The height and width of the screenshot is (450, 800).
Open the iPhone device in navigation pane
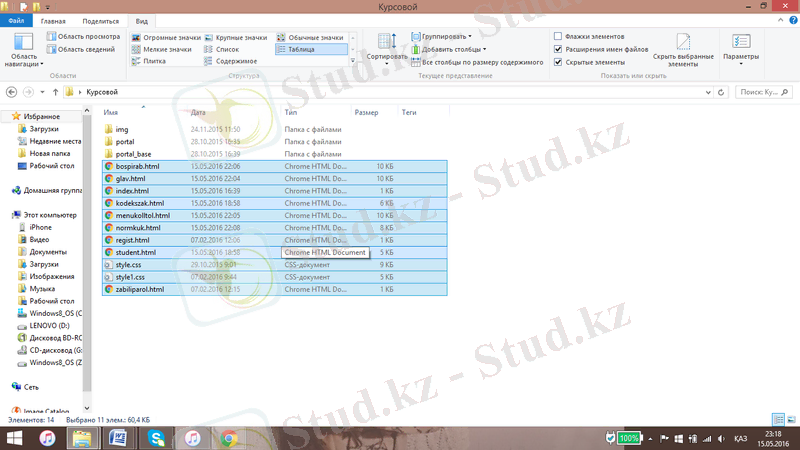(40, 228)
